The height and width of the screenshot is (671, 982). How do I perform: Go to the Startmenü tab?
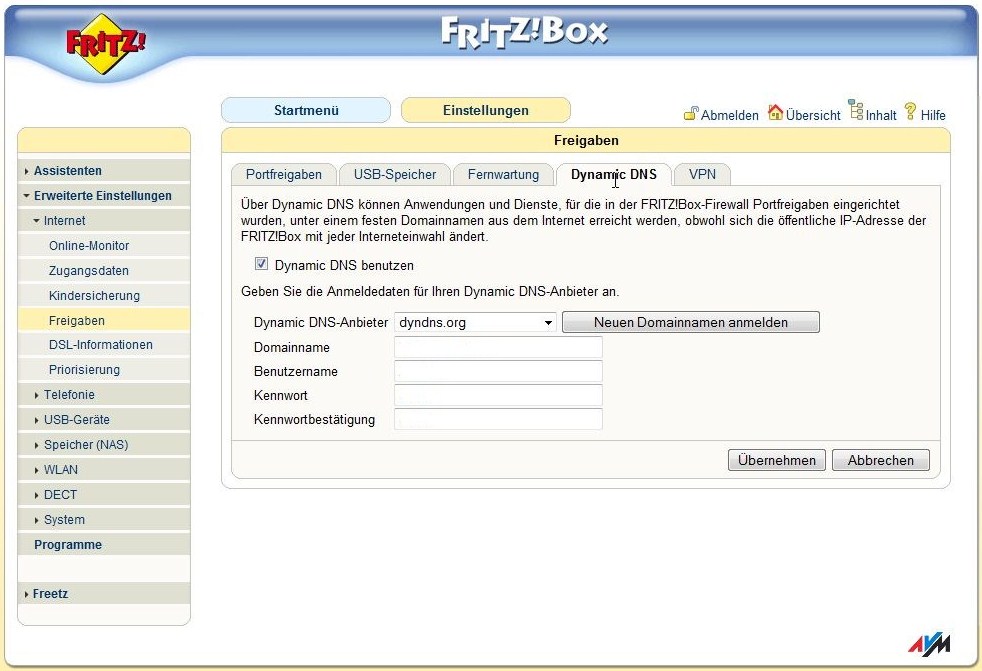click(306, 110)
